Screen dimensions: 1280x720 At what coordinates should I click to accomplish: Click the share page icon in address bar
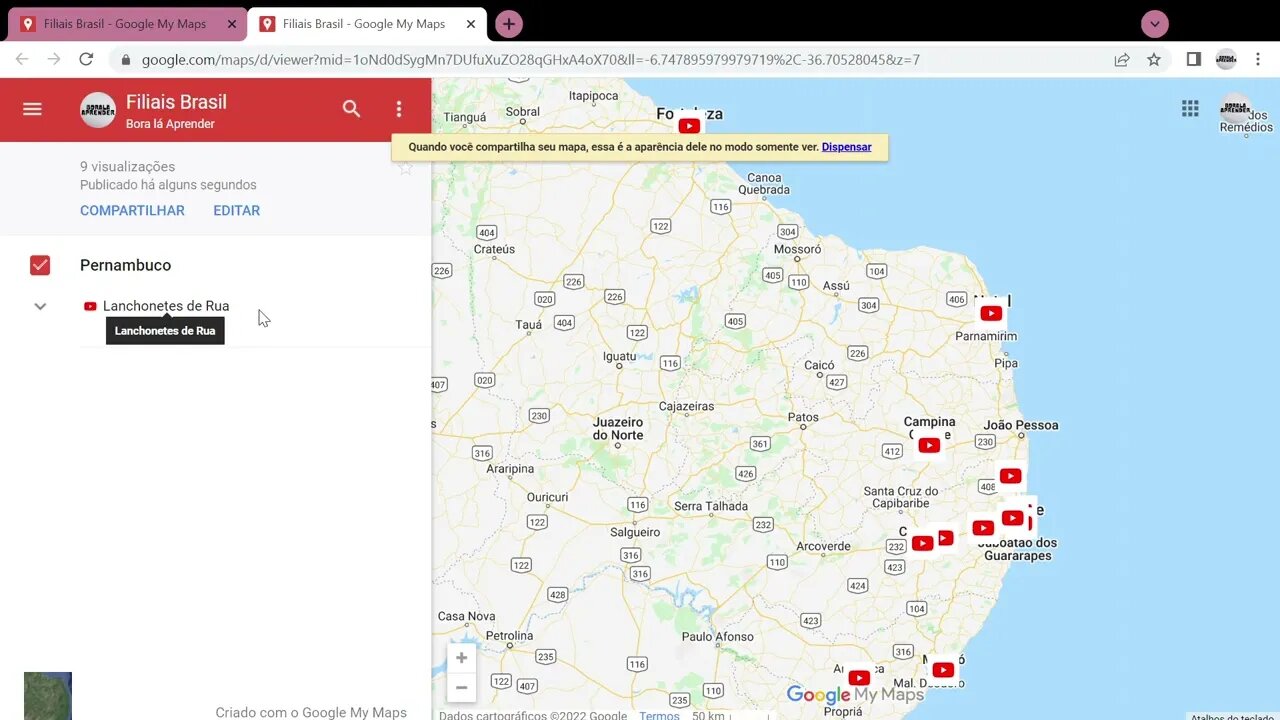(x=1122, y=60)
